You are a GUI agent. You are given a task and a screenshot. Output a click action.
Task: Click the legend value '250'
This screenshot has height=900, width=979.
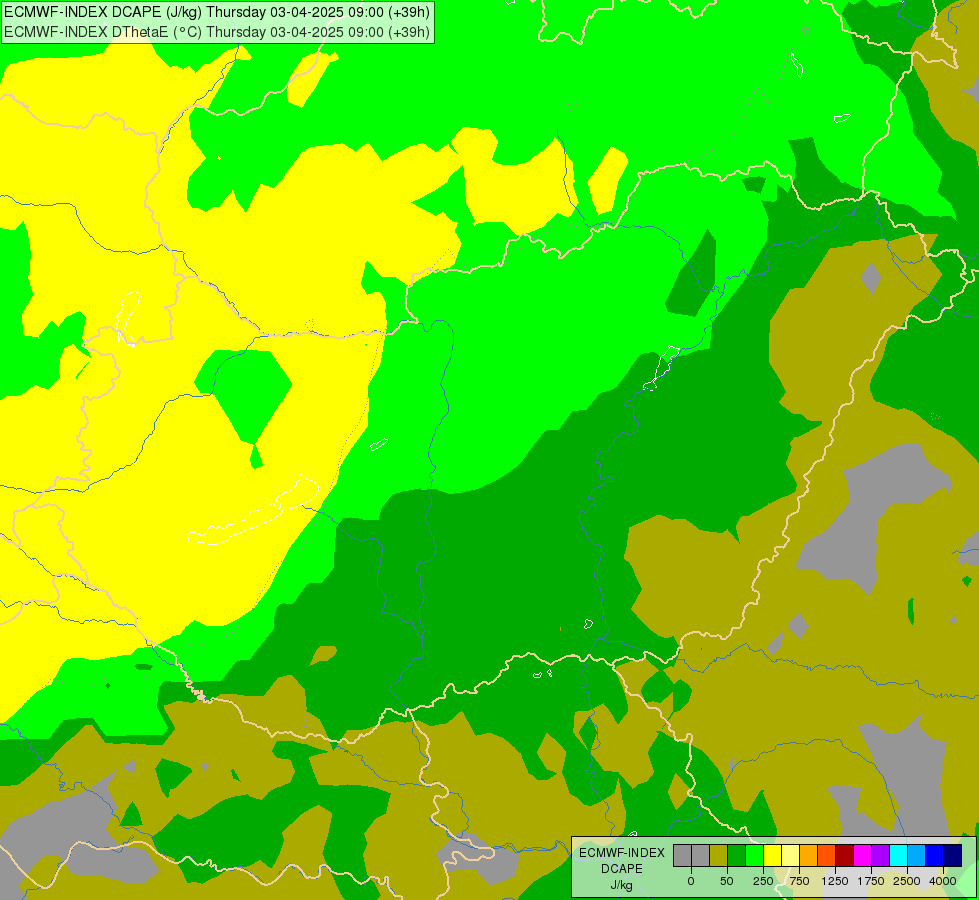point(763,881)
